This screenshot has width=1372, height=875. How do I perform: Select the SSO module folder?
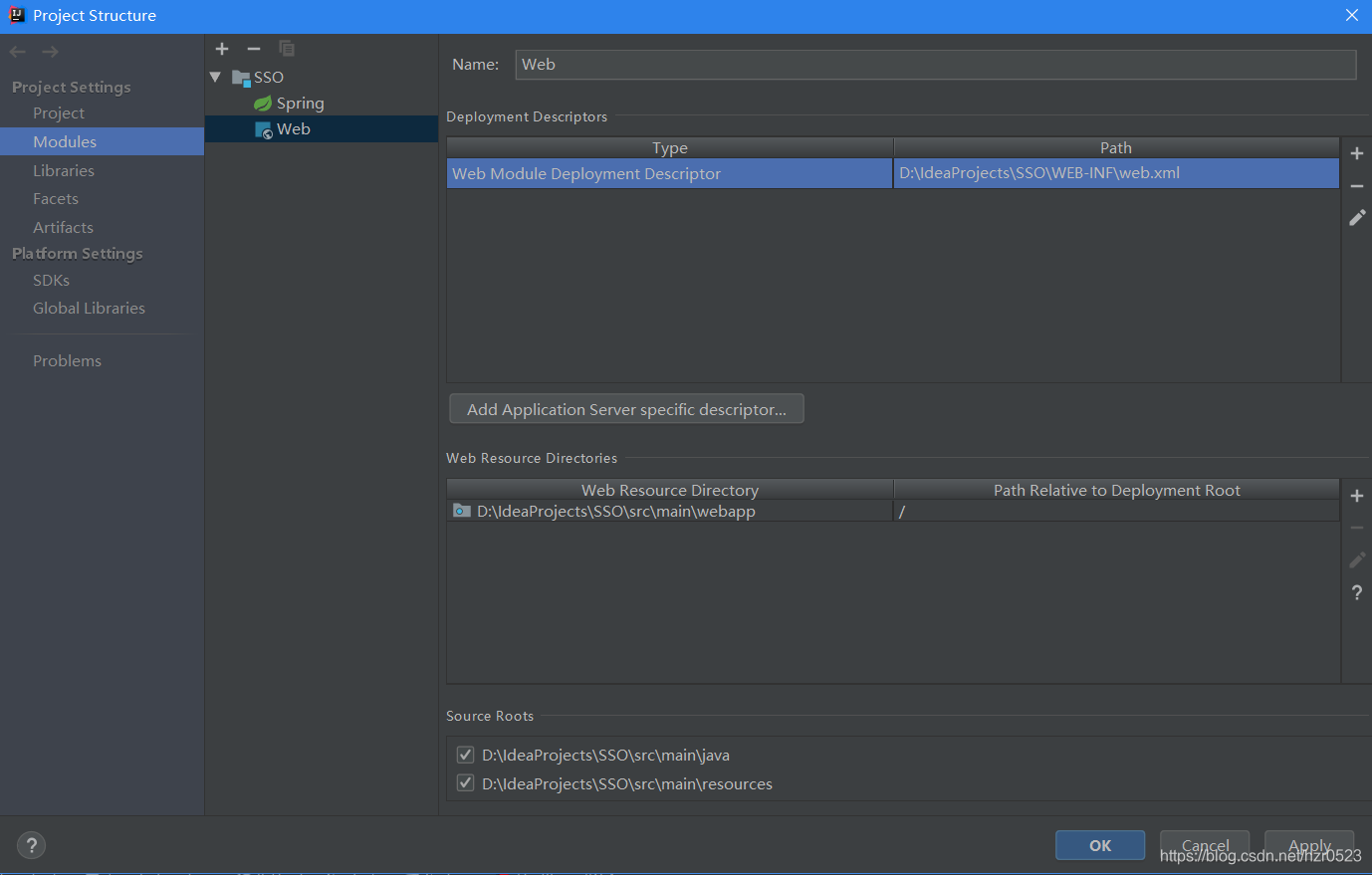pyautogui.click(x=258, y=77)
